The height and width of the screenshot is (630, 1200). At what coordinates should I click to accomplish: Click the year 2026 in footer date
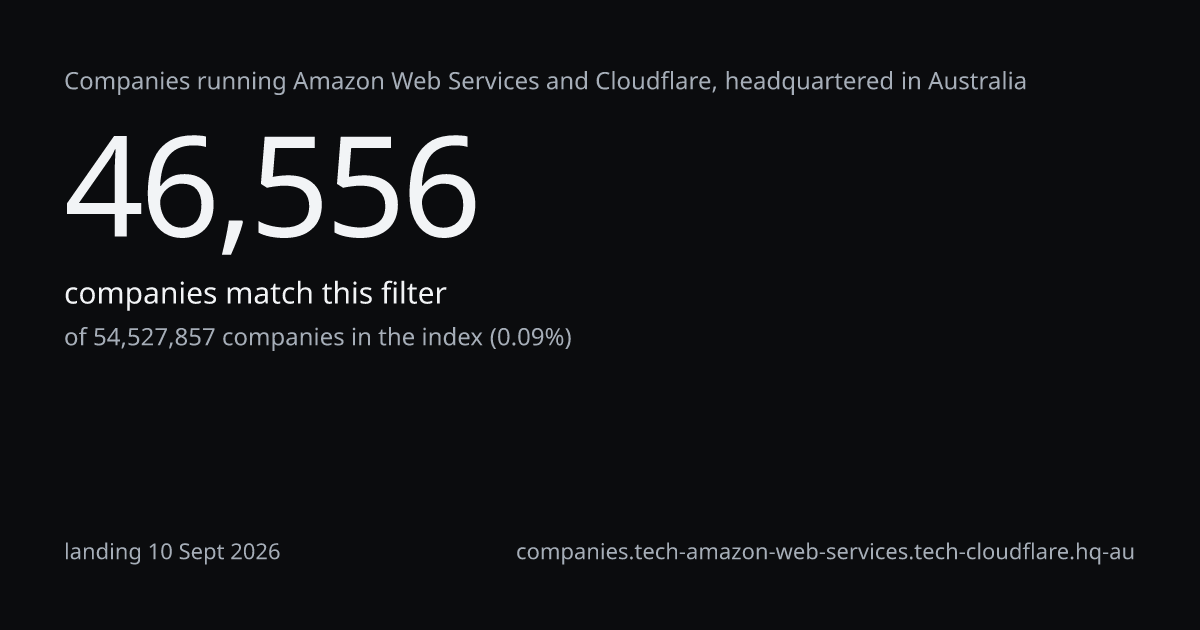pyautogui.click(x=254, y=552)
